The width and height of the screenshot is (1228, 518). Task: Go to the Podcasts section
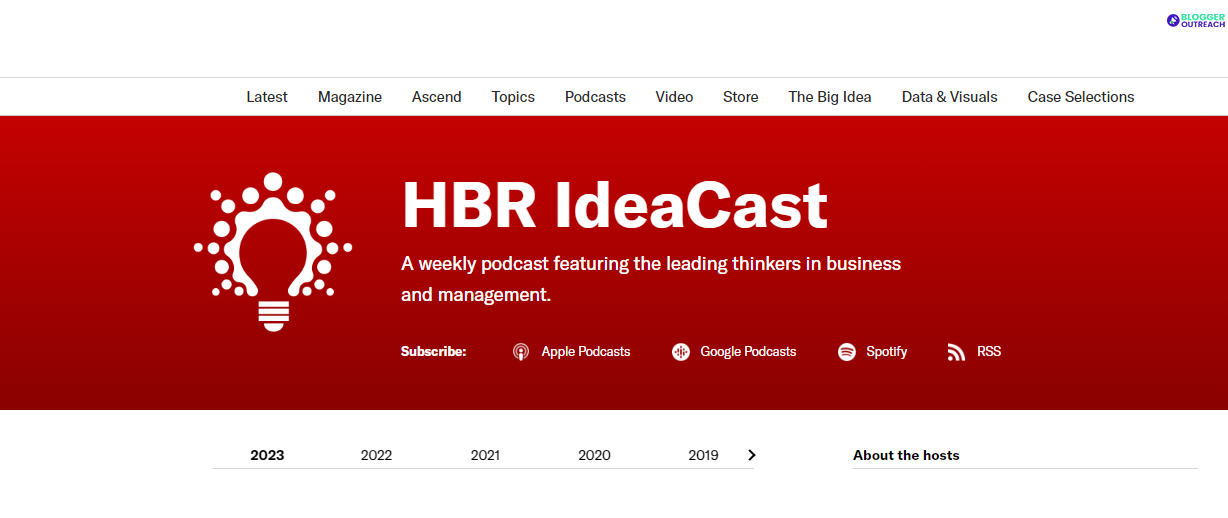click(x=595, y=97)
